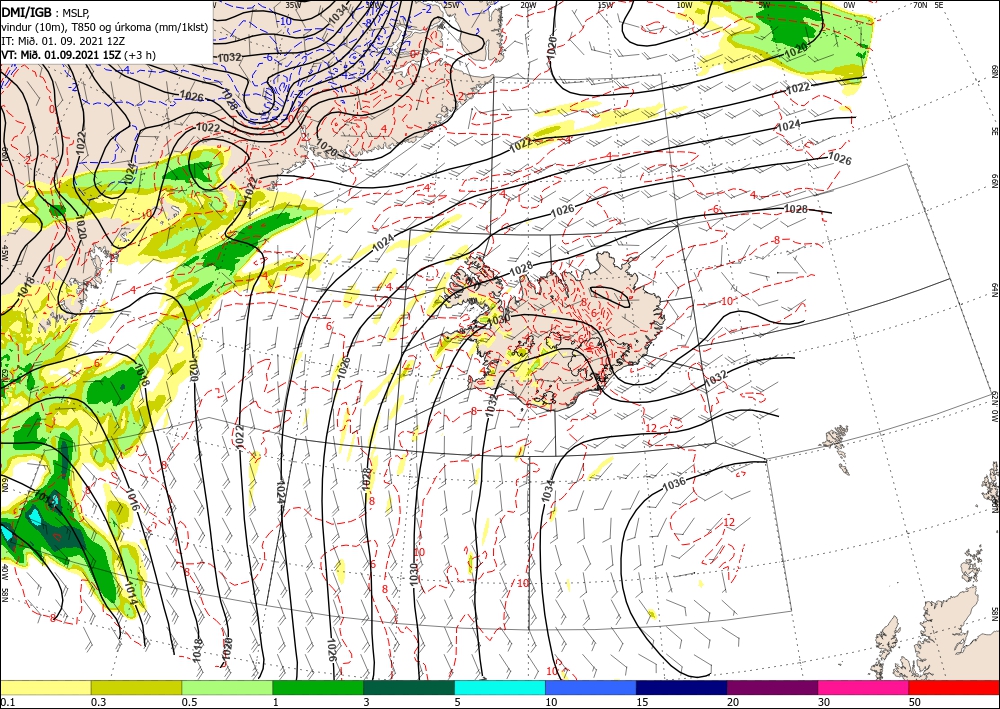Choose the navy 15–20 legend swatch

coord(681,687)
